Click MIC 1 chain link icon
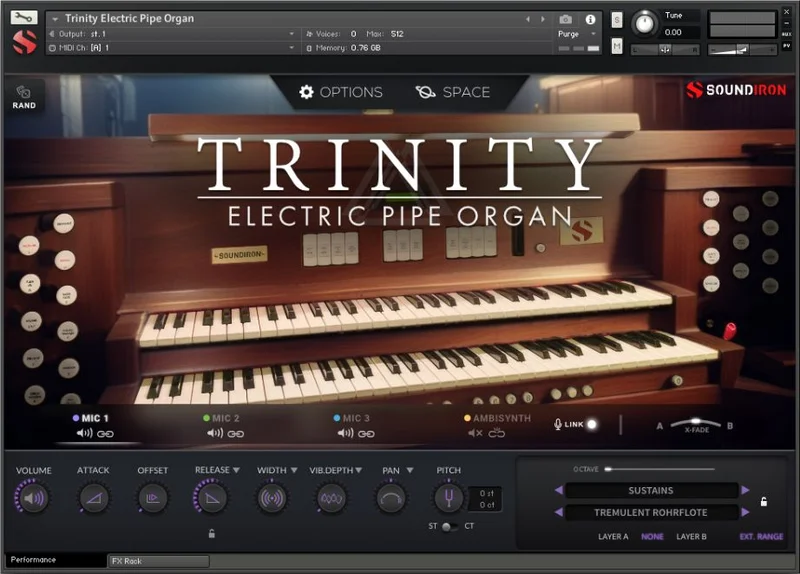The height and width of the screenshot is (574, 800). point(105,434)
